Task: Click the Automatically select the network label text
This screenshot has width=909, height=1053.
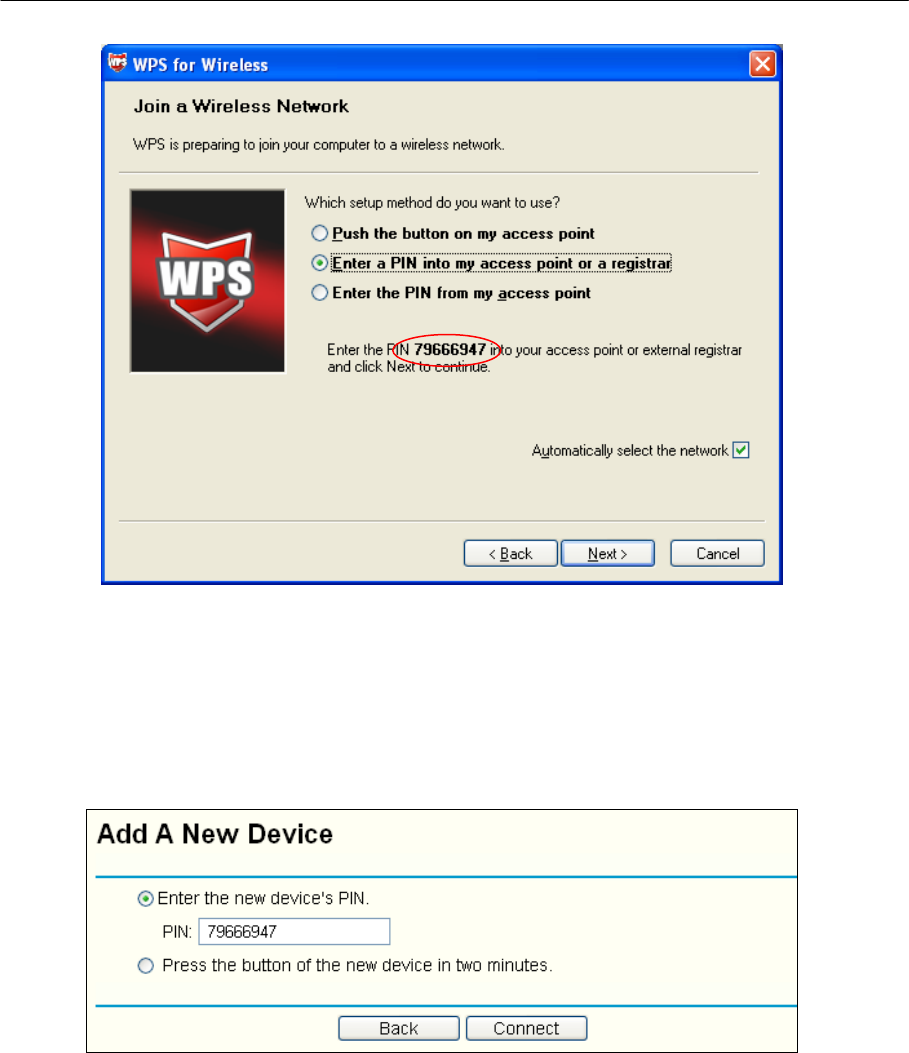Action: [630, 451]
